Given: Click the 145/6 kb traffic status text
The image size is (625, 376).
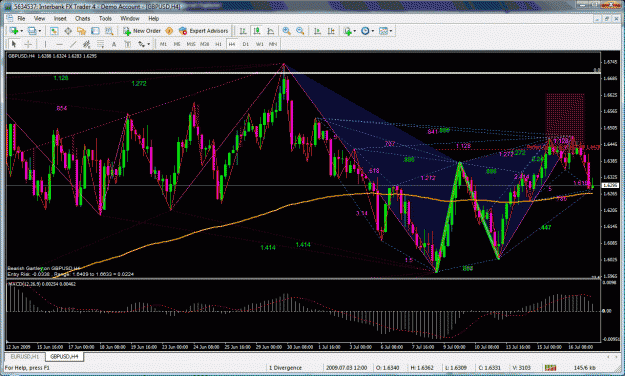Looking at the screenshot, I should tap(585, 368).
